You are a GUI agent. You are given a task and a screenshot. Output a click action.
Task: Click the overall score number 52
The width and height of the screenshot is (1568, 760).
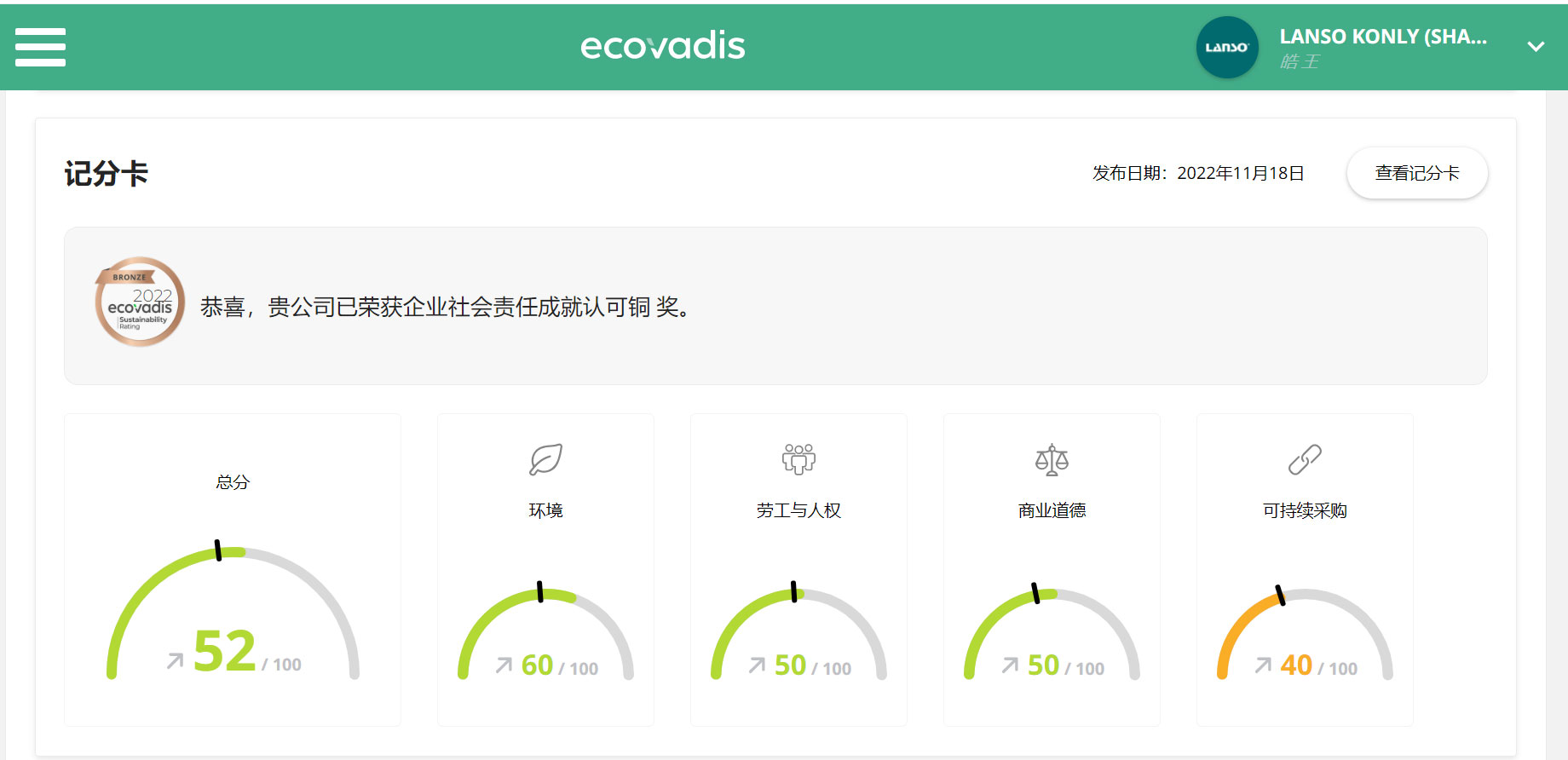(225, 652)
